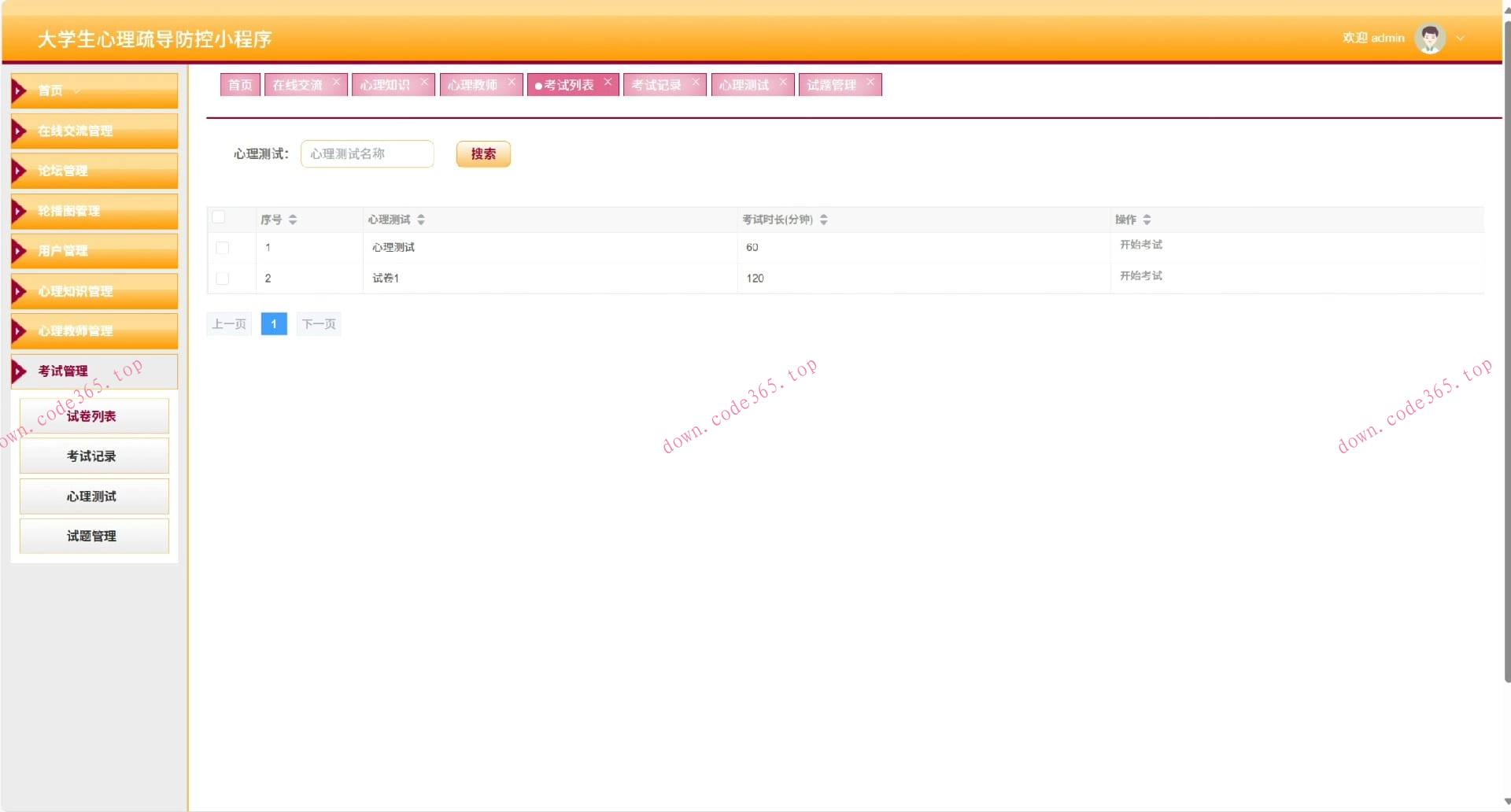The image size is (1511, 812).
Task: Open 考试记录 in the sidebar submenu
Action: pos(94,456)
